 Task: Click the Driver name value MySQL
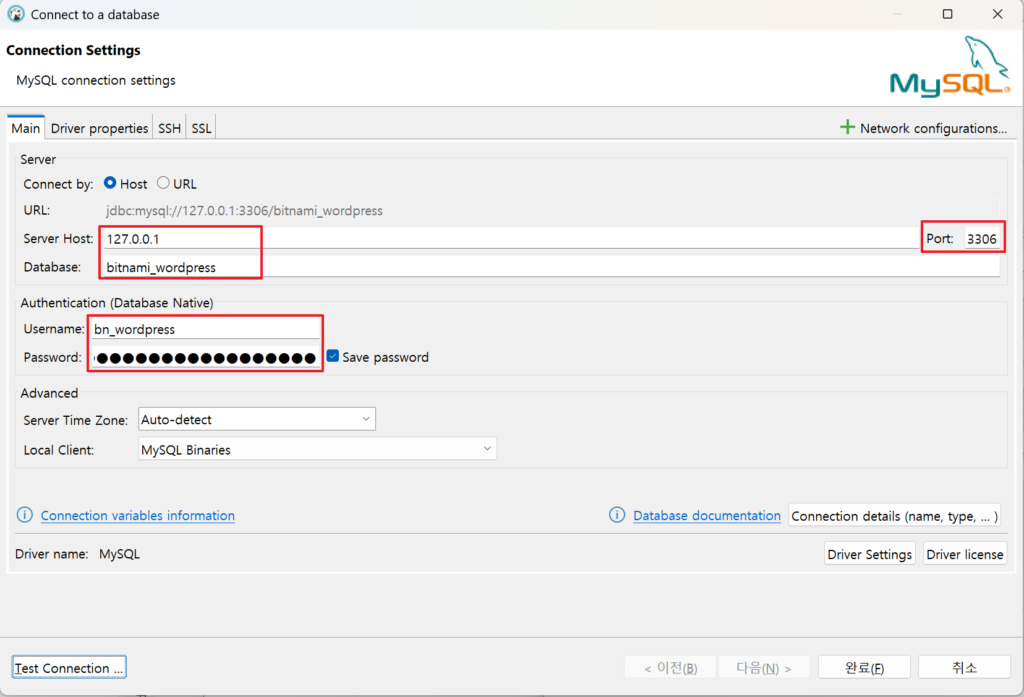click(120, 554)
